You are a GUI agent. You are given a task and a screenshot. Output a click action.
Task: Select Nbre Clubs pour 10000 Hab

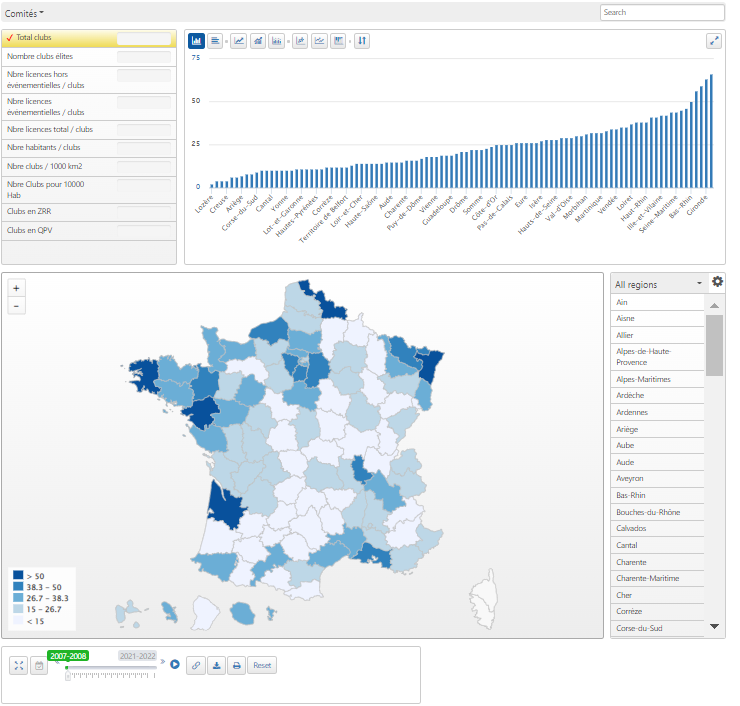(x=89, y=190)
